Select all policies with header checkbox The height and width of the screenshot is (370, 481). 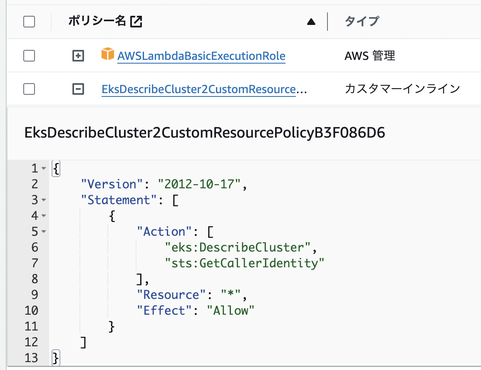point(29,22)
